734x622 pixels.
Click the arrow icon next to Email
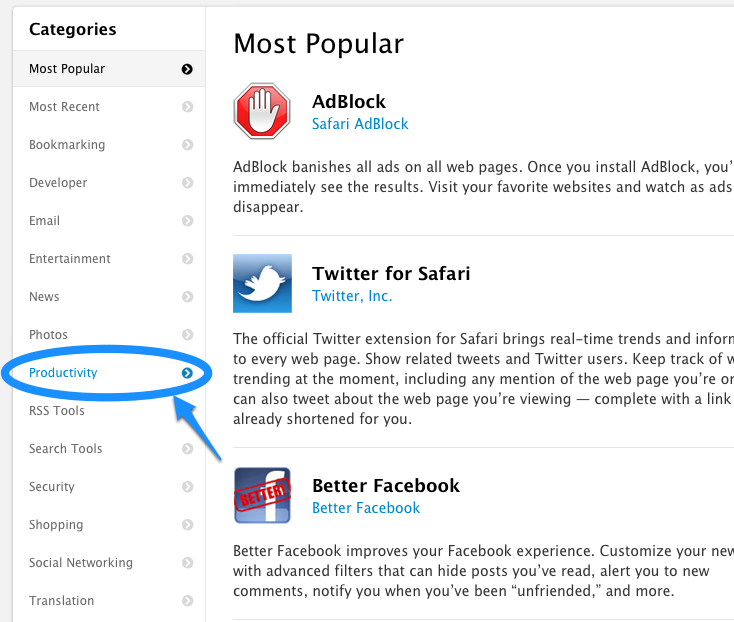pos(187,221)
